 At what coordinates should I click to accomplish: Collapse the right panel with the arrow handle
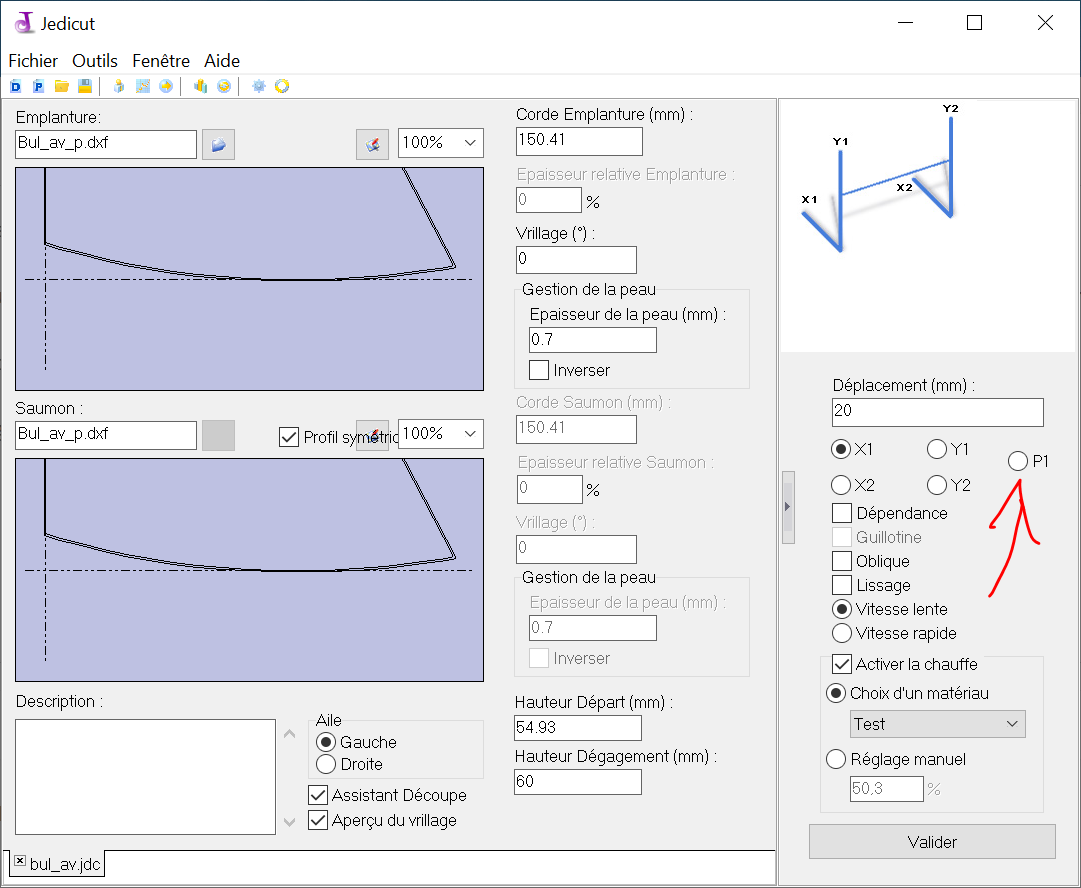[x=787, y=507]
